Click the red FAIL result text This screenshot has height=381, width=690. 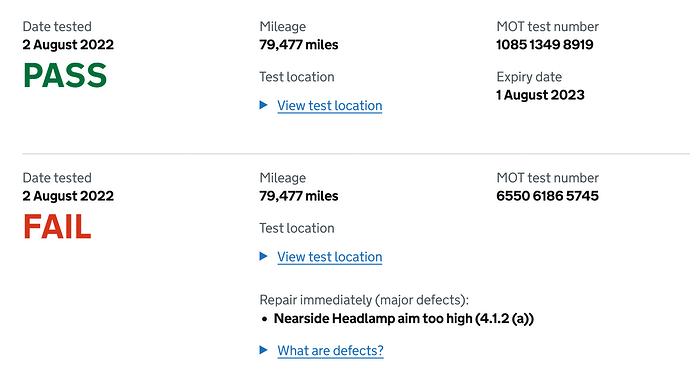pos(57,227)
